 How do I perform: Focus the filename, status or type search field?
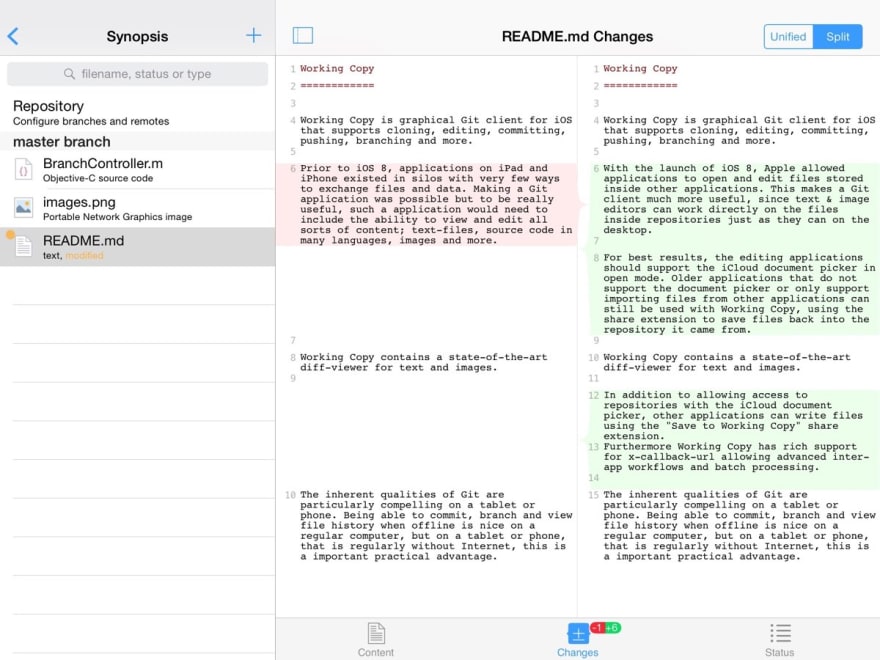[x=138, y=74]
